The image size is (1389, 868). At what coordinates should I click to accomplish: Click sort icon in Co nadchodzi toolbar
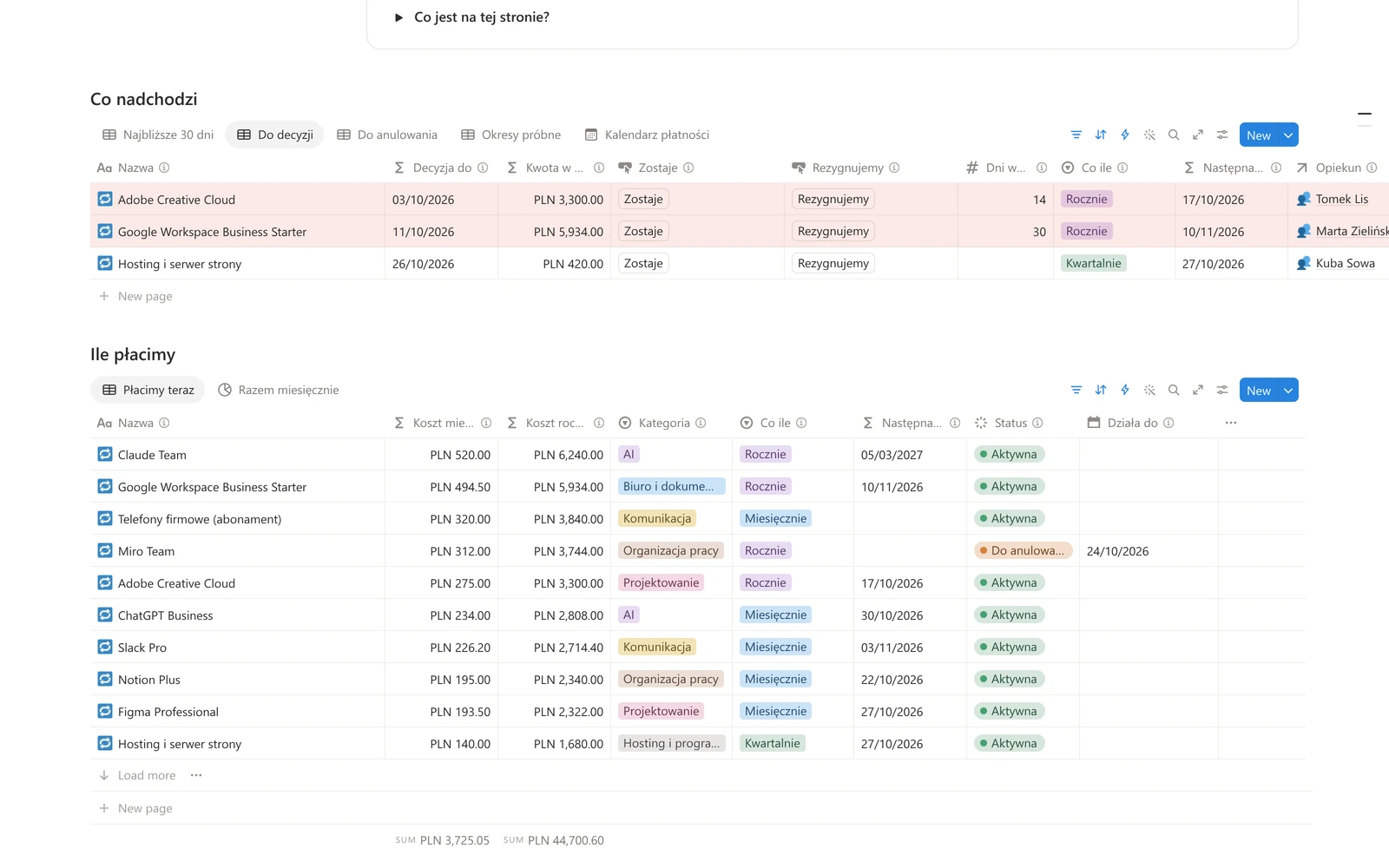(1101, 135)
